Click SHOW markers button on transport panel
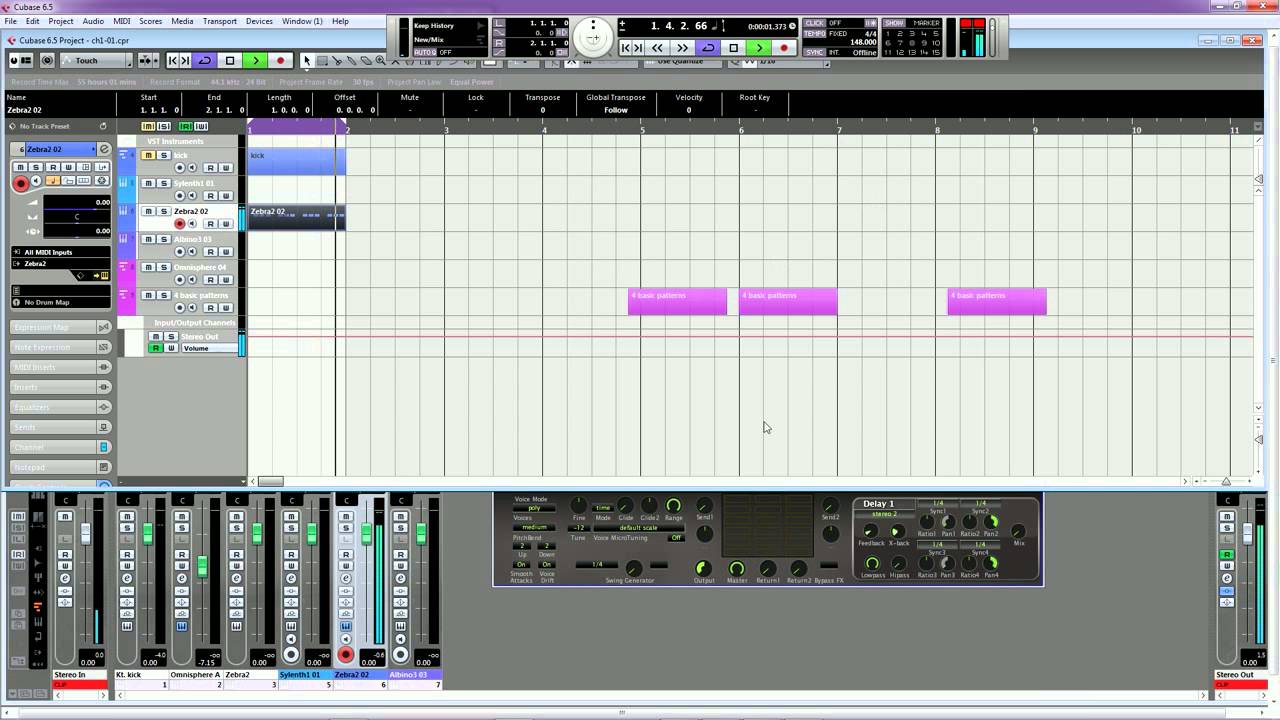This screenshot has height=720, width=1280. [894, 23]
